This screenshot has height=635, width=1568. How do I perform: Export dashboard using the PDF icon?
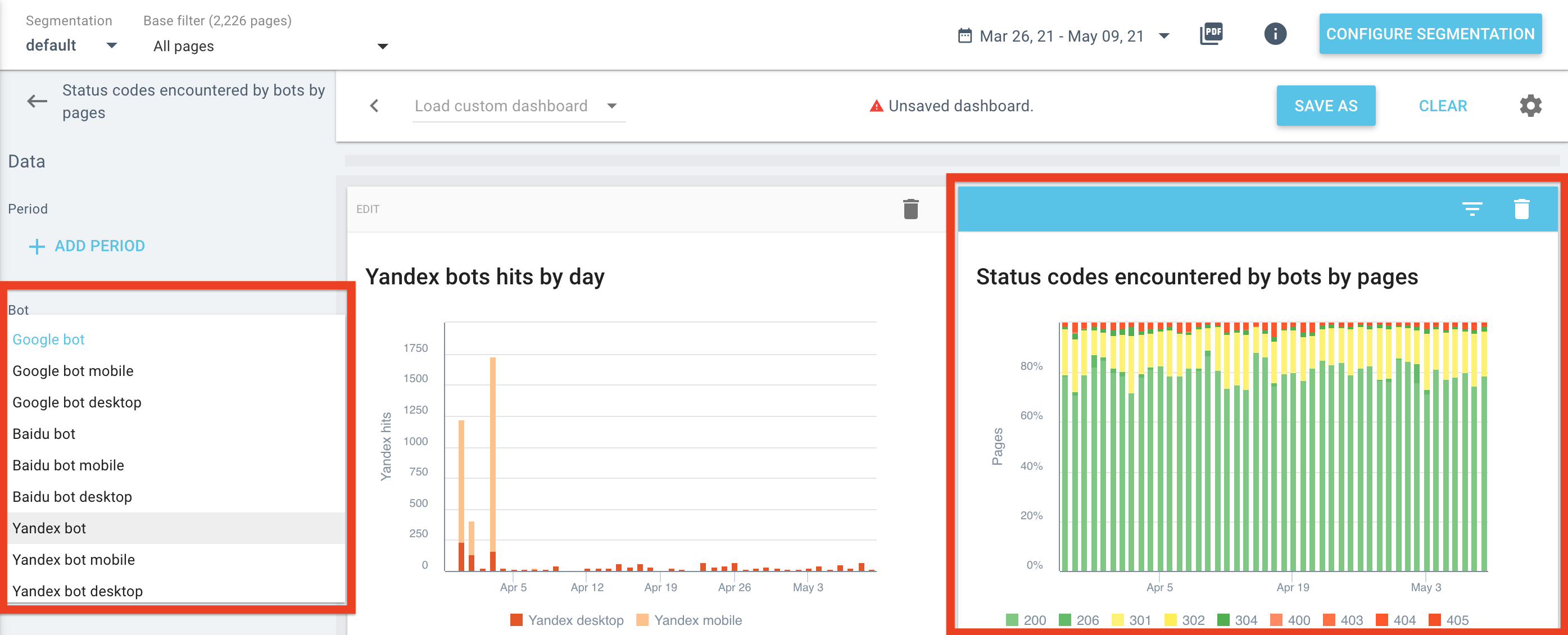click(1211, 34)
